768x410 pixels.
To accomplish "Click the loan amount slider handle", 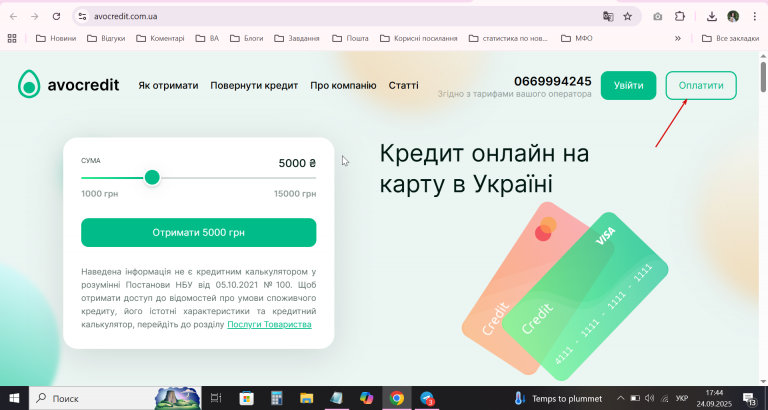I will click(x=152, y=177).
